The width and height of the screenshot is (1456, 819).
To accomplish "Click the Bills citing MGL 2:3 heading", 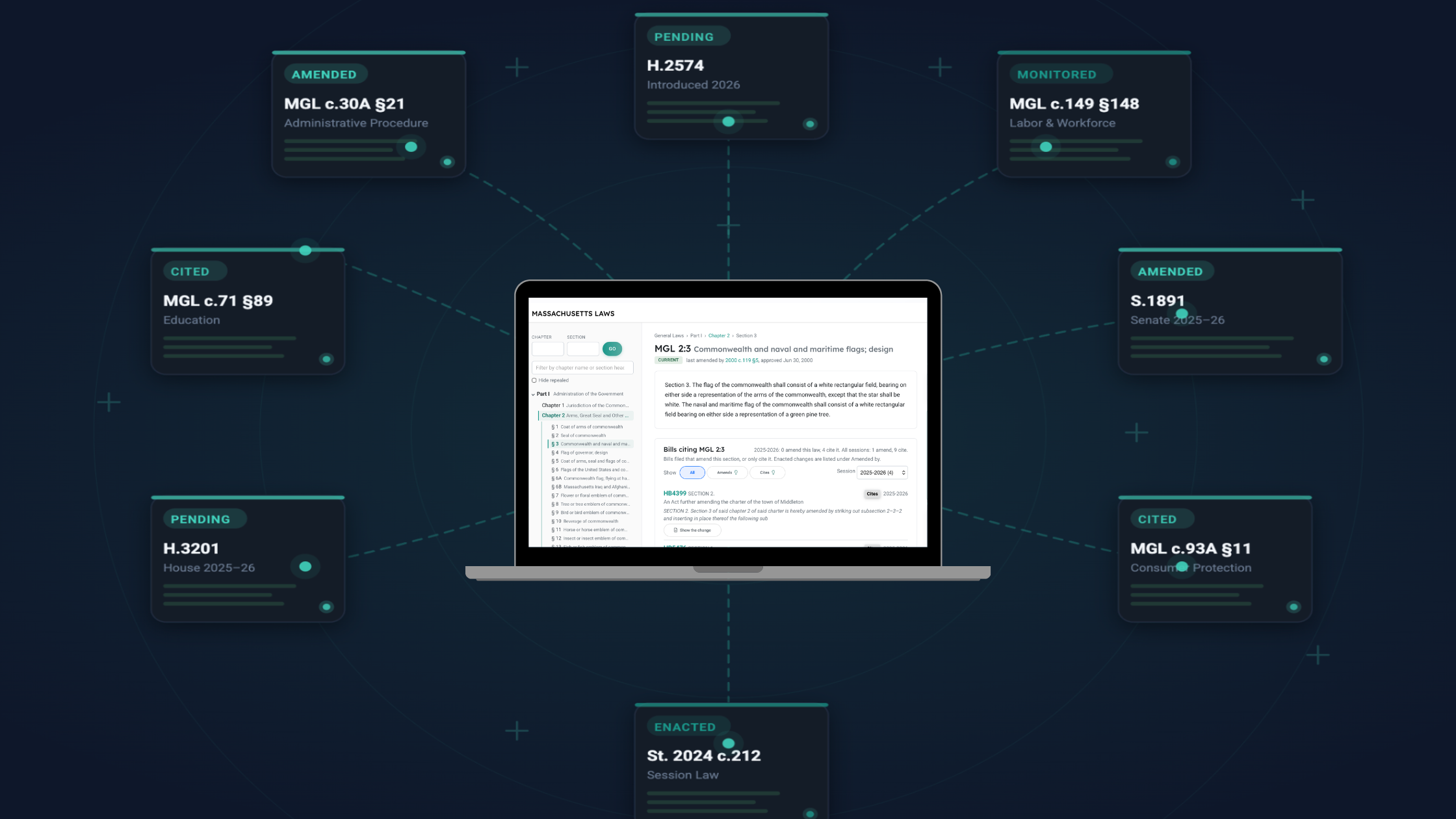I will click(x=694, y=450).
